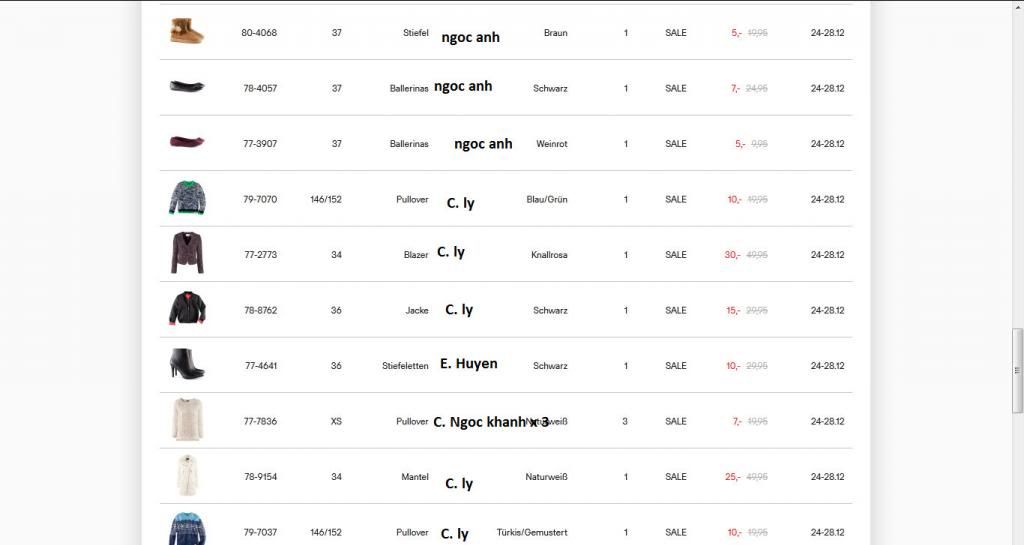The height and width of the screenshot is (545, 1024).
Task: Click the 30,- sale price
Action: pyautogui.click(x=732, y=255)
